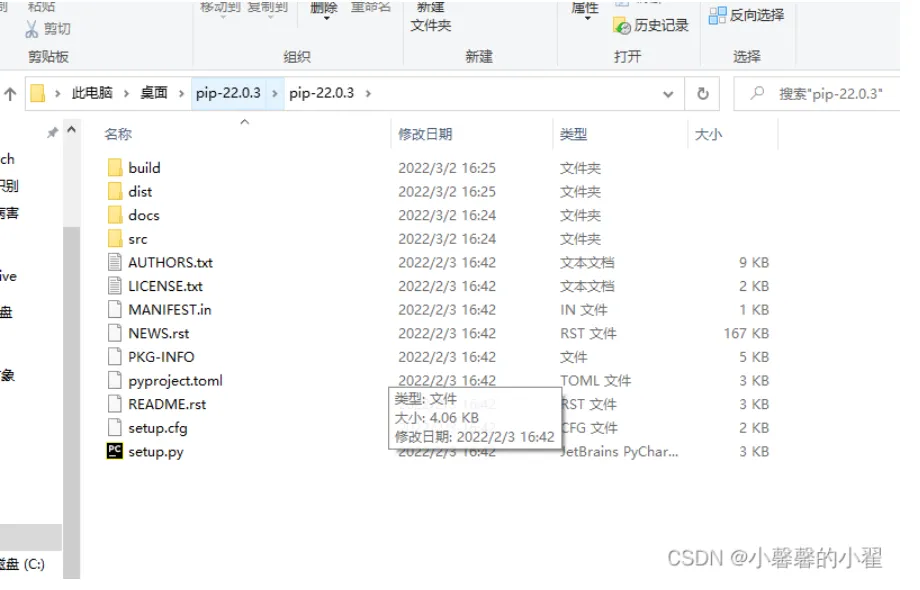Sort by the Date modified column header
The image size is (920, 590).
(x=425, y=134)
